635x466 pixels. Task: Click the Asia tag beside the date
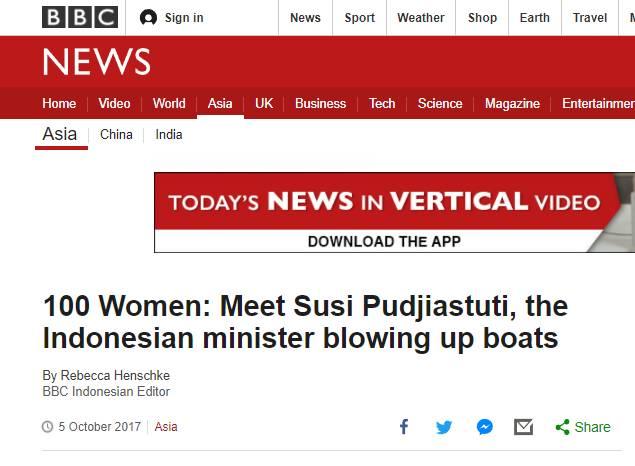coord(166,427)
